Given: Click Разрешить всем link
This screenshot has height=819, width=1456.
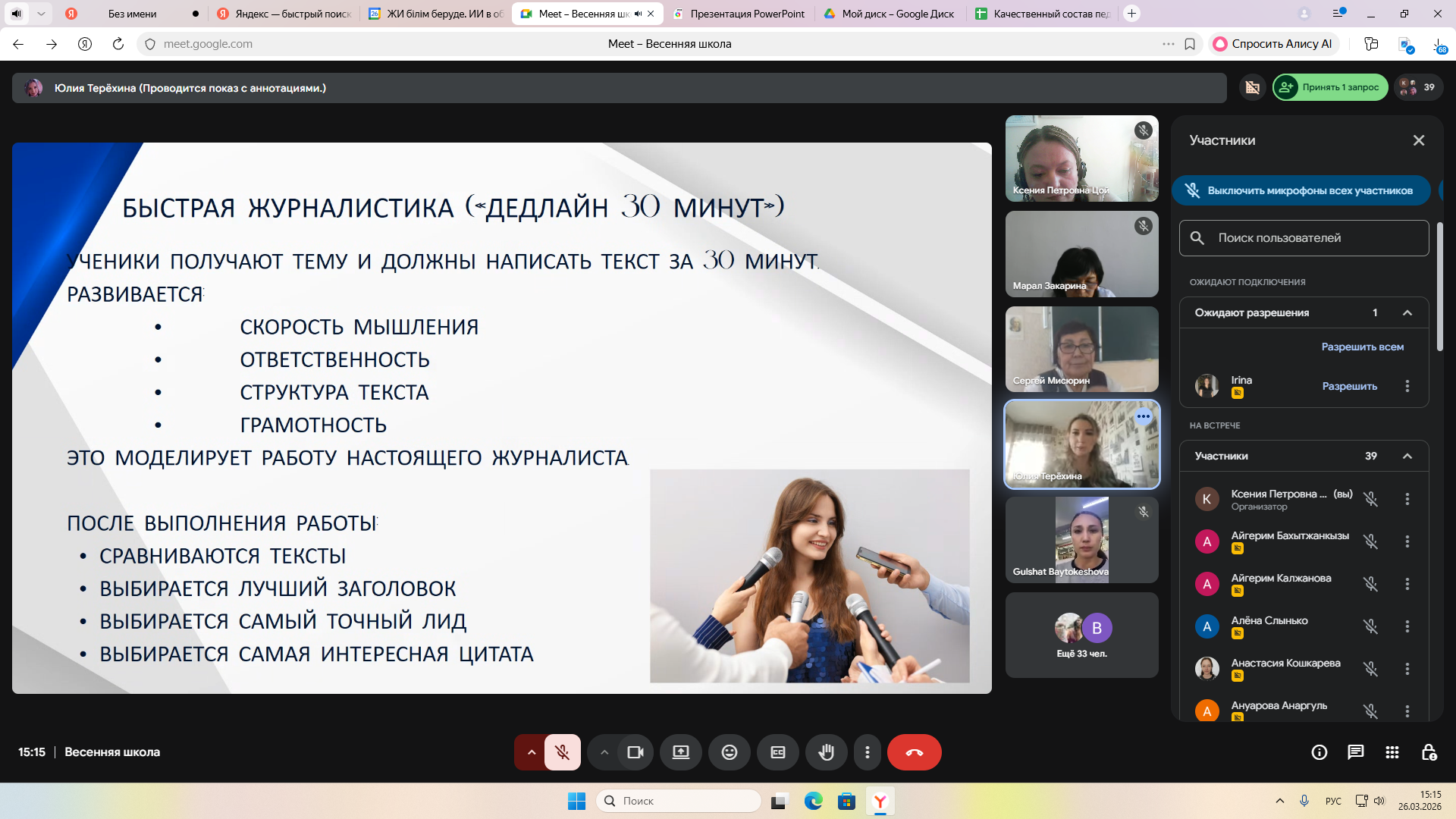Looking at the screenshot, I should [1362, 347].
